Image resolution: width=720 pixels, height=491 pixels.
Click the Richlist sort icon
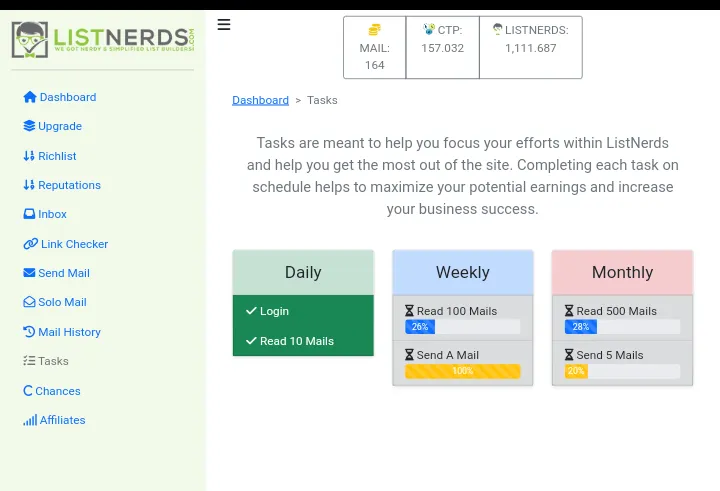[29, 156]
